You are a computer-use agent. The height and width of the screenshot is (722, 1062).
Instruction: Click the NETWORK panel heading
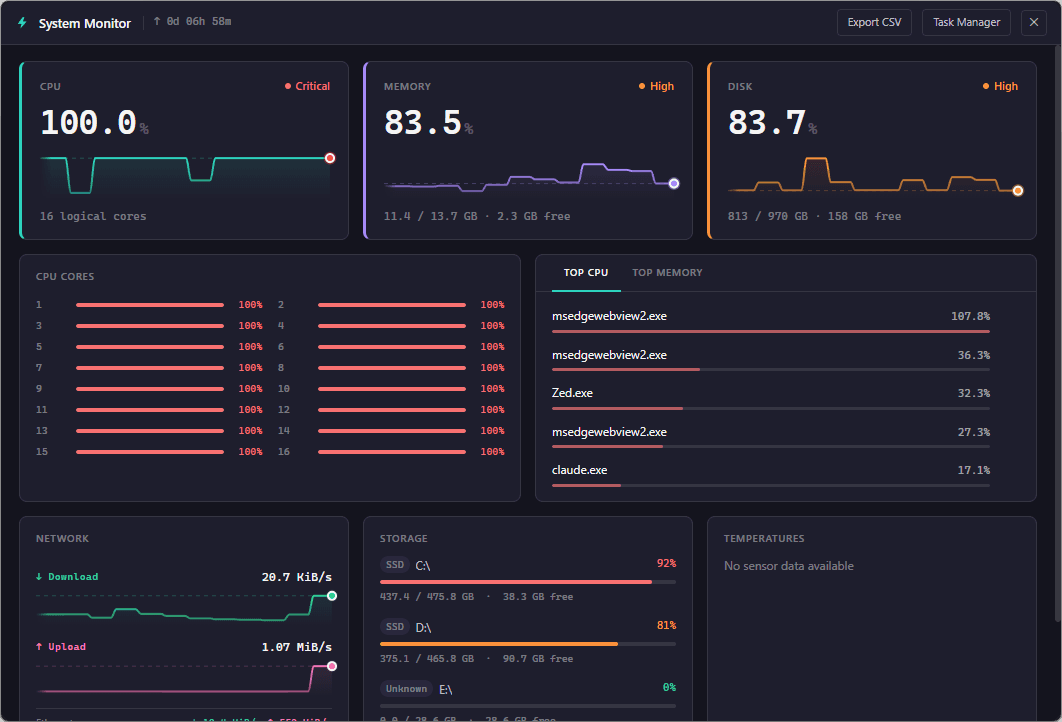click(62, 538)
